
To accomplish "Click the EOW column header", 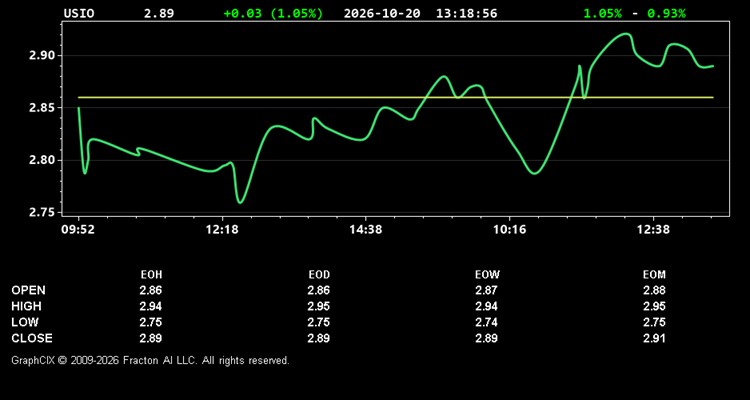I will (x=487, y=275).
